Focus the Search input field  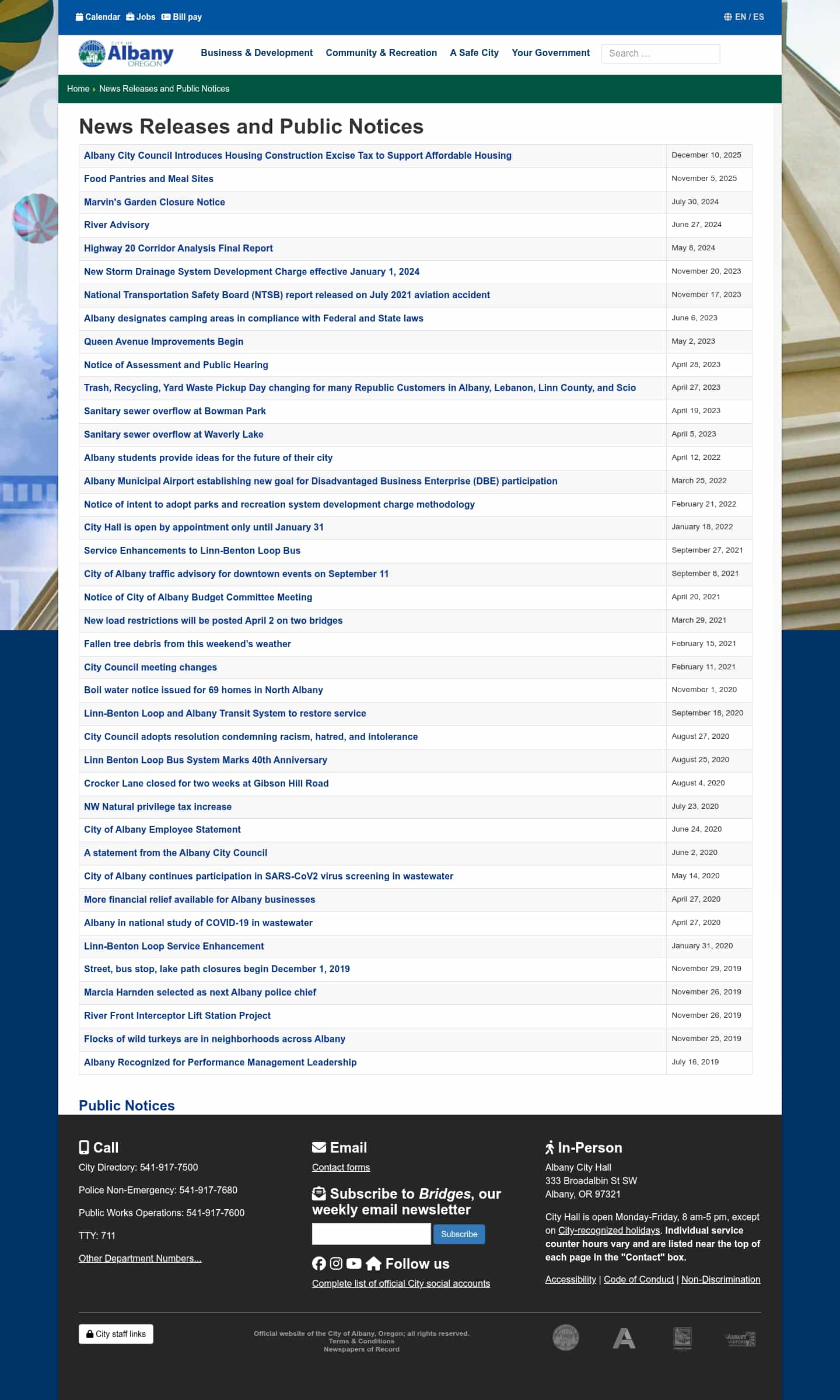660,54
